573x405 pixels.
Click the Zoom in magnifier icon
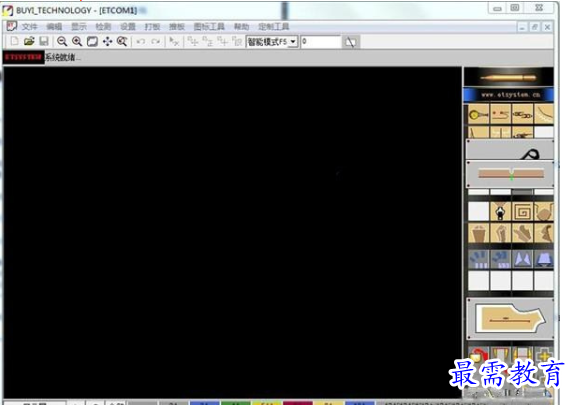[77, 41]
